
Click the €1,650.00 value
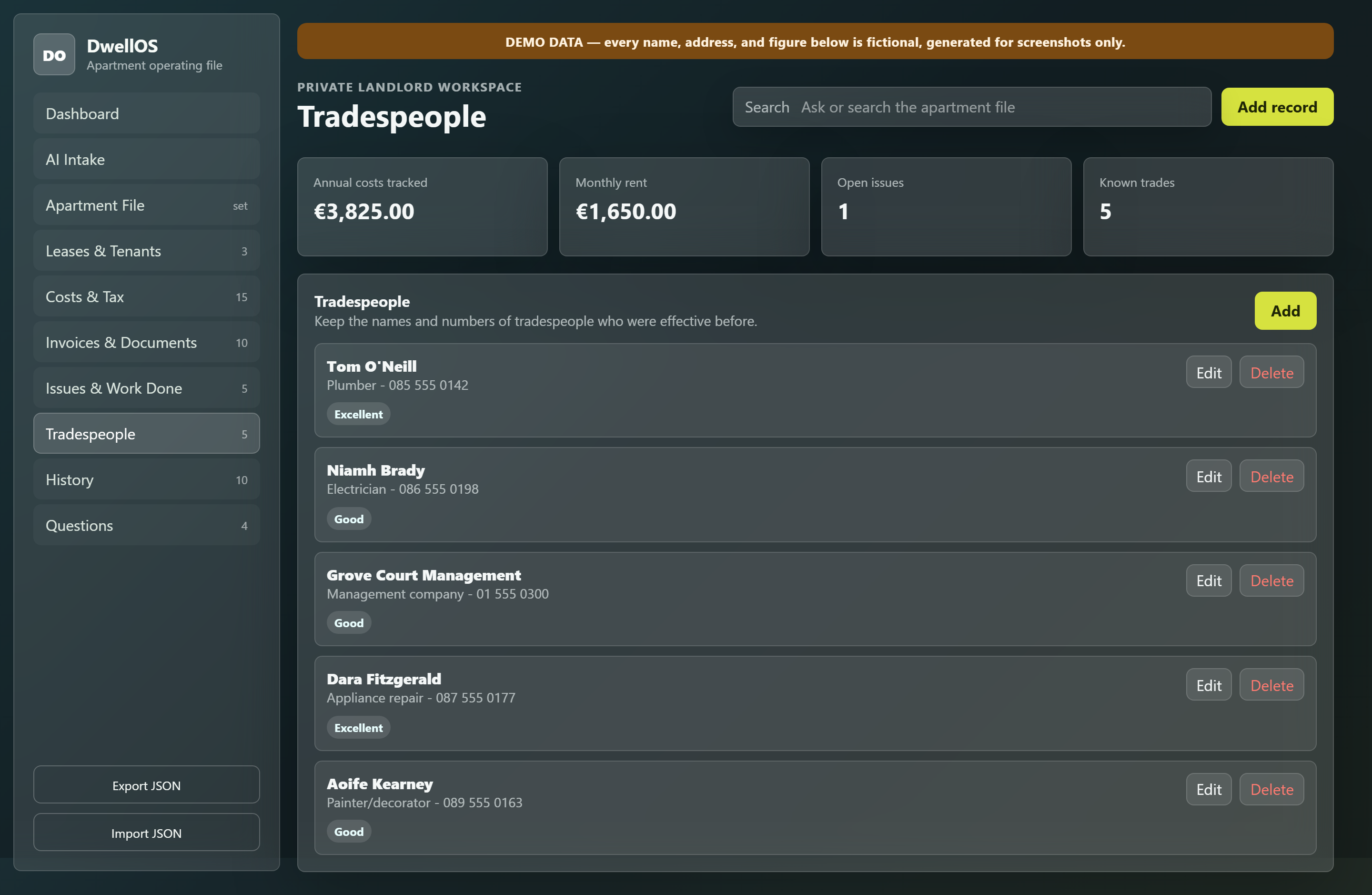pos(625,212)
